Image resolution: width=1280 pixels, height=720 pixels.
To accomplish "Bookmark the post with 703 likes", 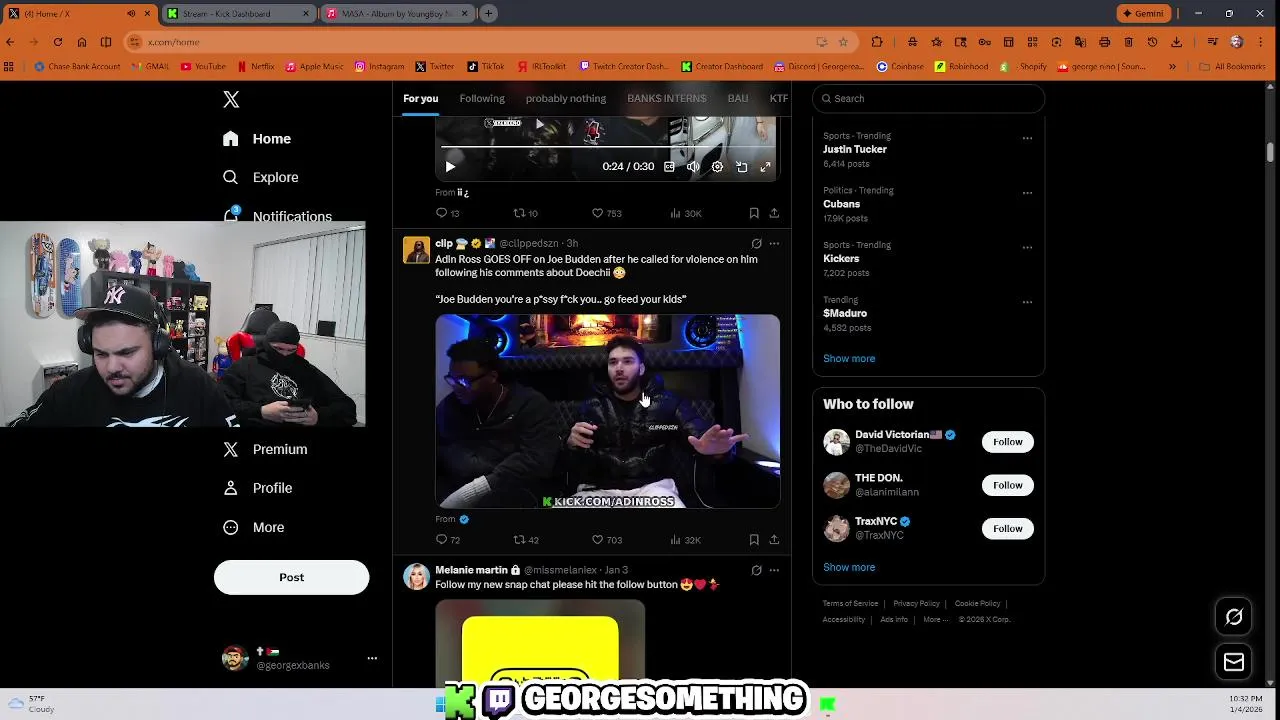I will click(x=754, y=540).
